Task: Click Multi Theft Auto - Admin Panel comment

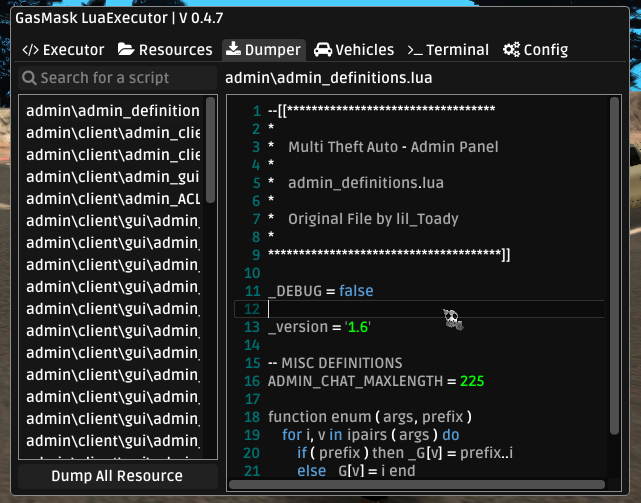Action: [x=393, y=147]
